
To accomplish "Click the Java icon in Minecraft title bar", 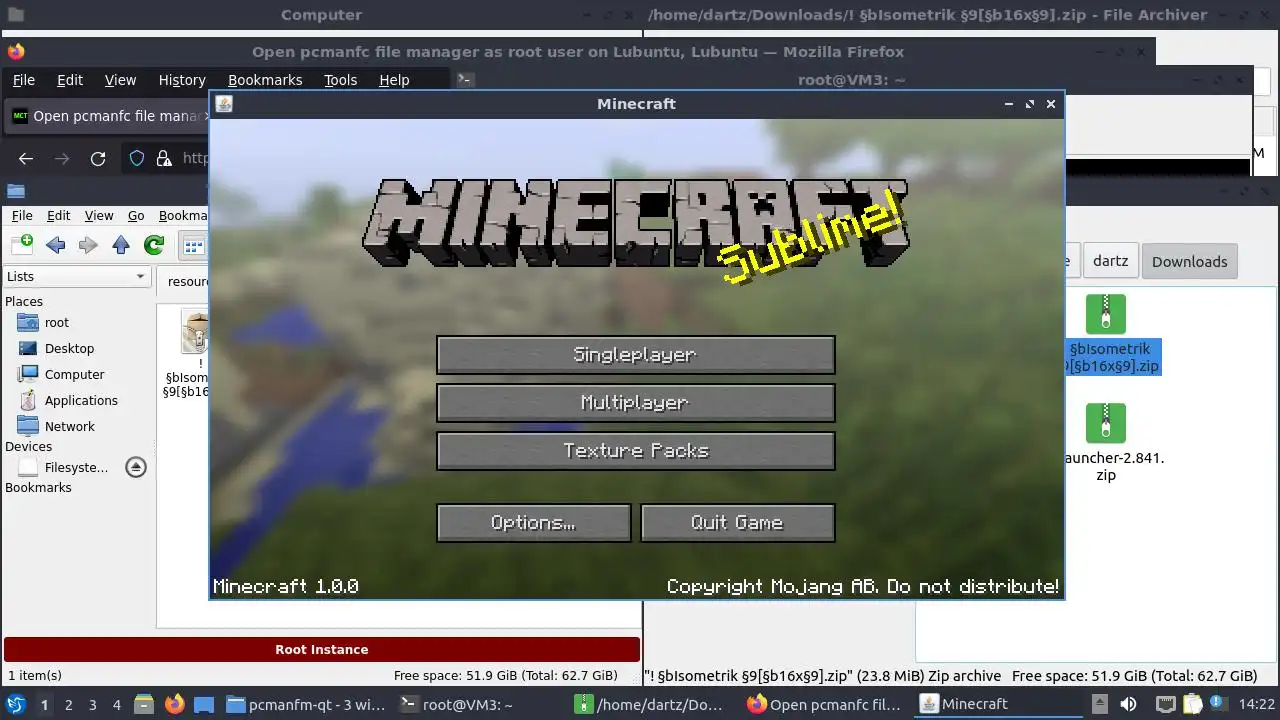I will 224,104.
